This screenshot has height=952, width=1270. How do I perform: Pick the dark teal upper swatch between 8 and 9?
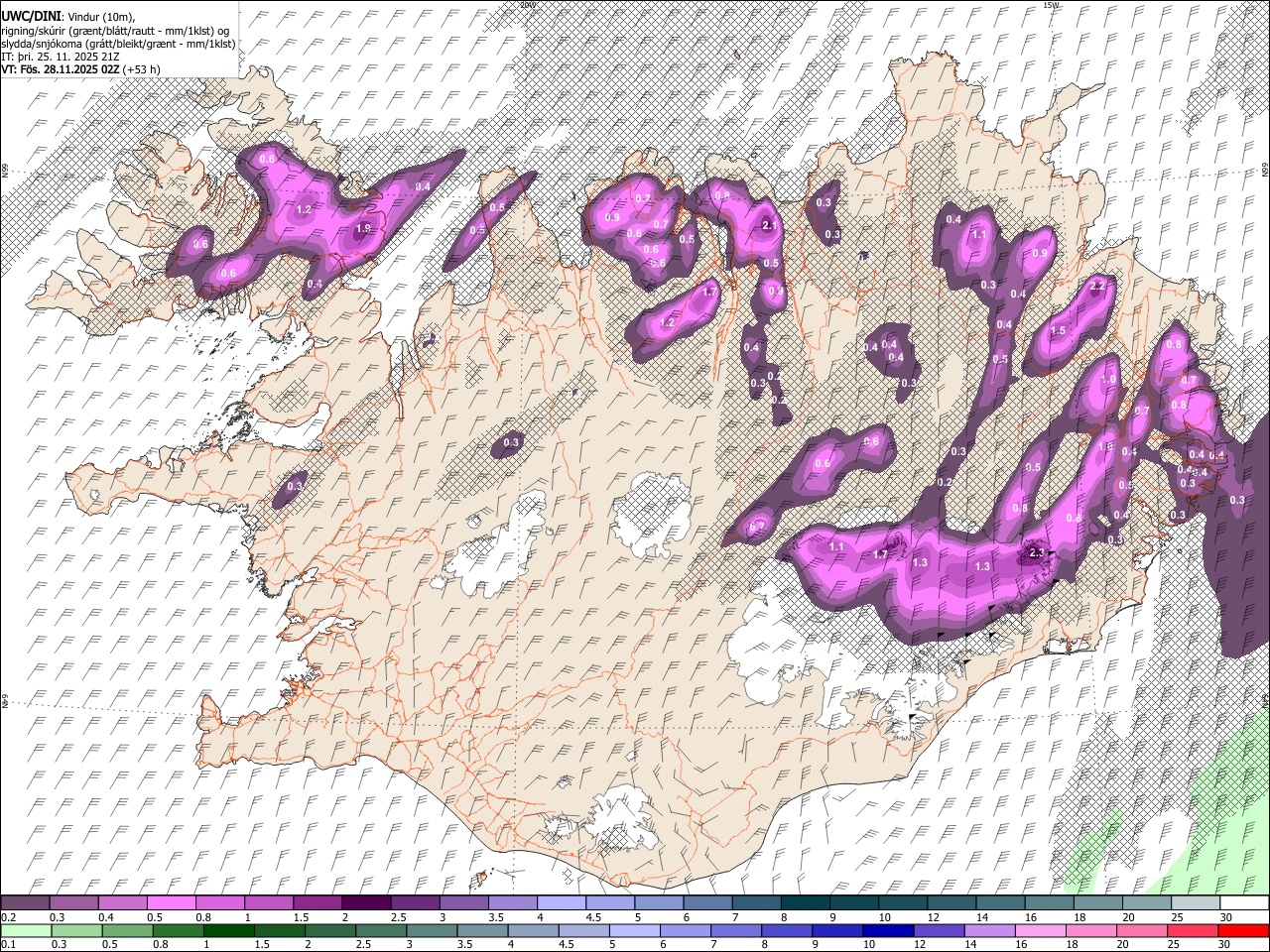click(x=806, y=902)
